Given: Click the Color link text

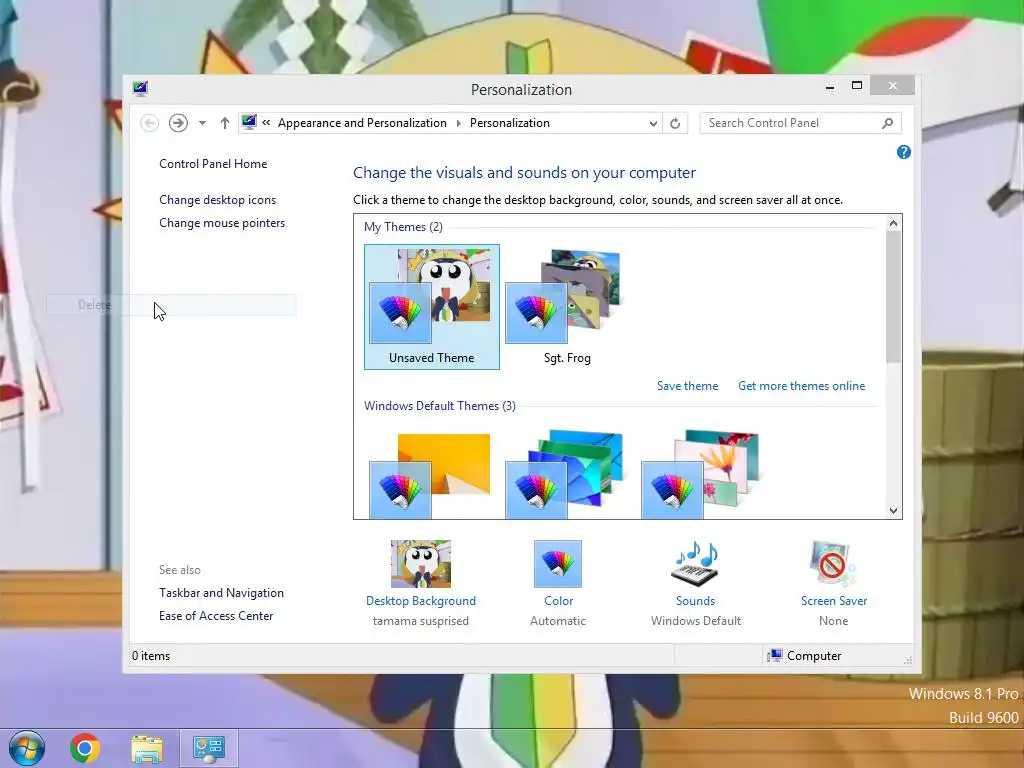Looking at the screenshot, I should pyautogui.click(x=558, y=601).
